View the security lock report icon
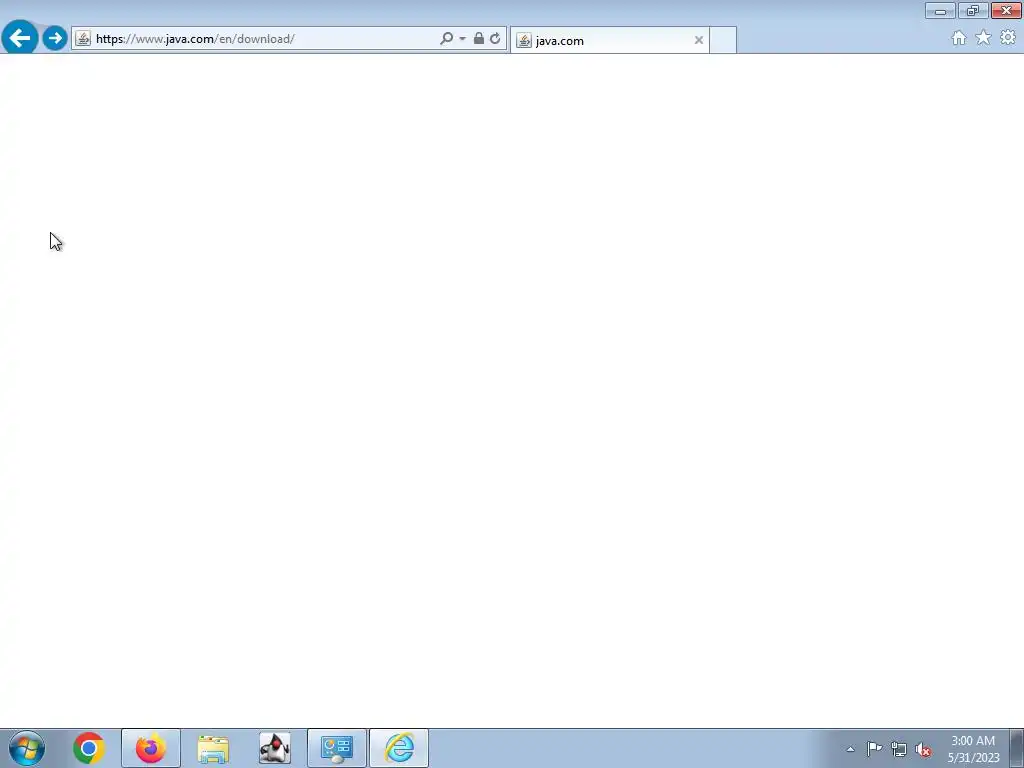This screenshot has height=768, width=1024. (x=479, y=38)
